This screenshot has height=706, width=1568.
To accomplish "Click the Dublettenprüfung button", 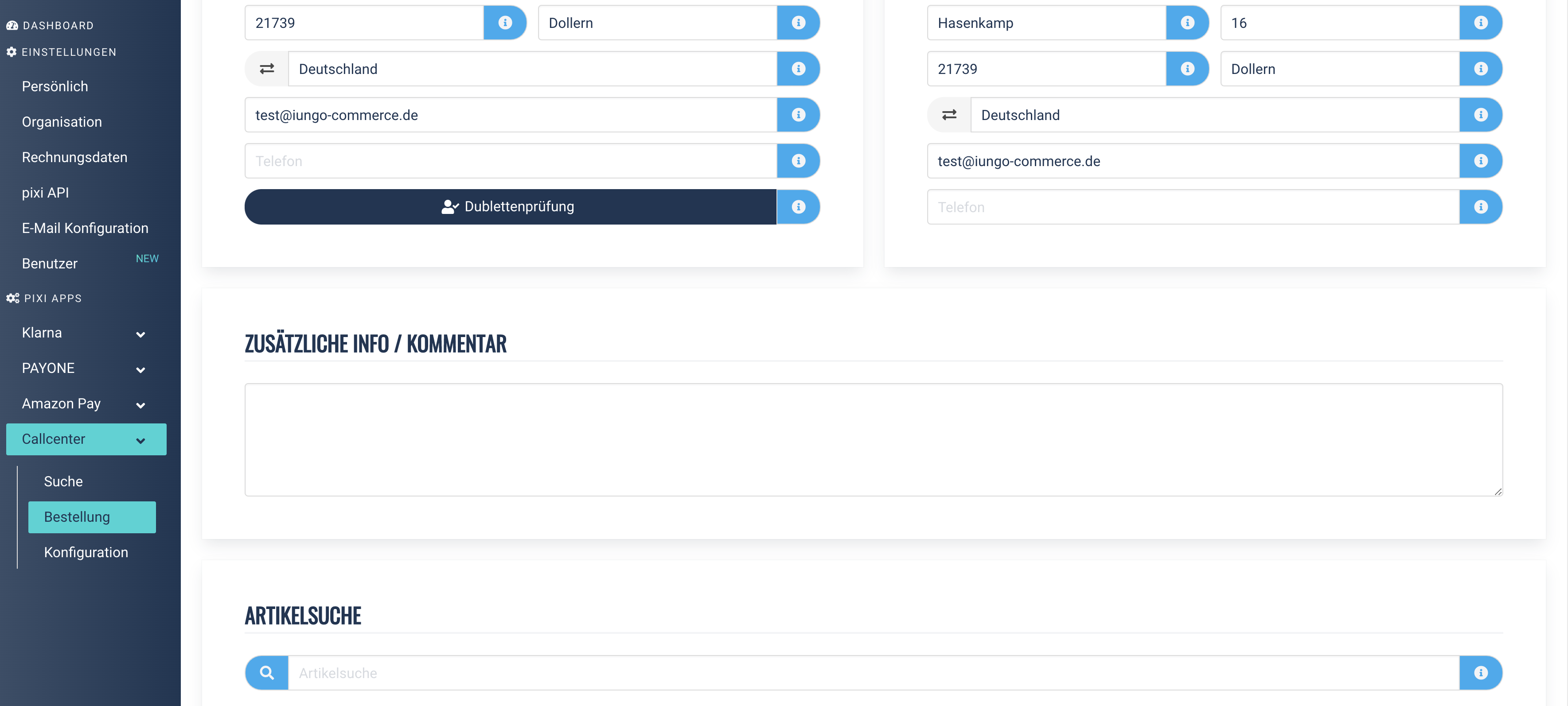I will click(510, 207).
